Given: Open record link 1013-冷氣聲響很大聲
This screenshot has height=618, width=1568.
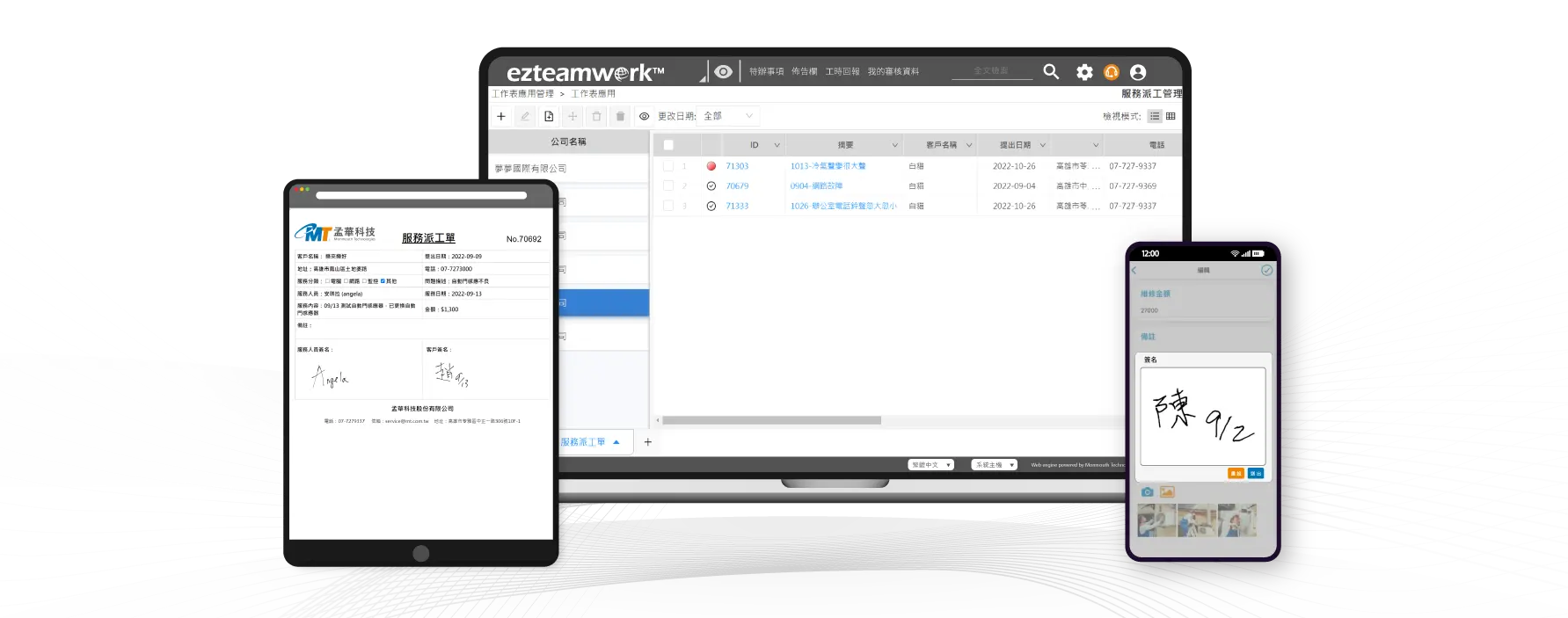Looking at the screenshot, I should click(828, 166).
